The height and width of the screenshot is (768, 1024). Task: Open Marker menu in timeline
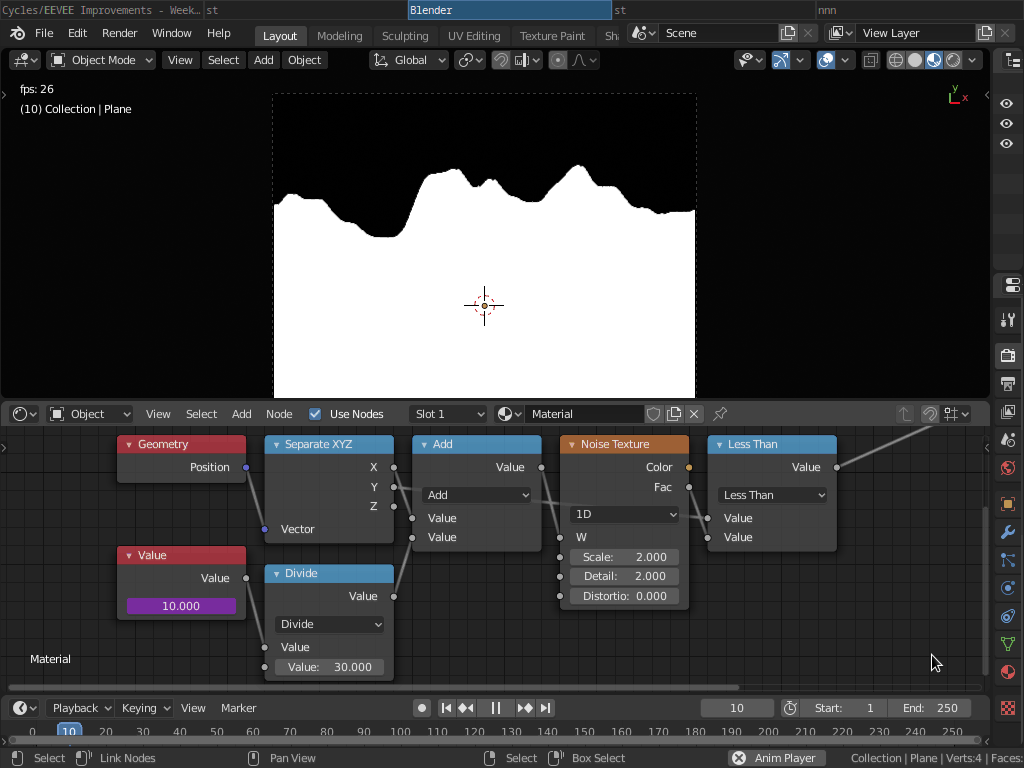tap(238, 708)
